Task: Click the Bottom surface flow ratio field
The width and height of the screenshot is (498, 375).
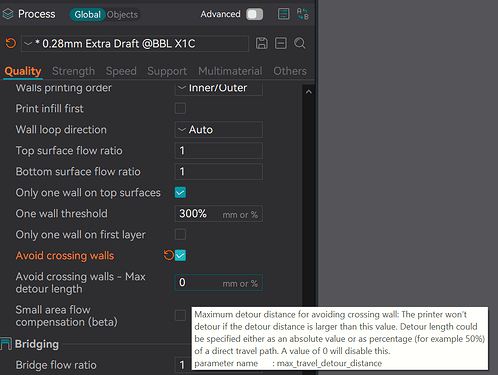Action: tap(219, 172)
